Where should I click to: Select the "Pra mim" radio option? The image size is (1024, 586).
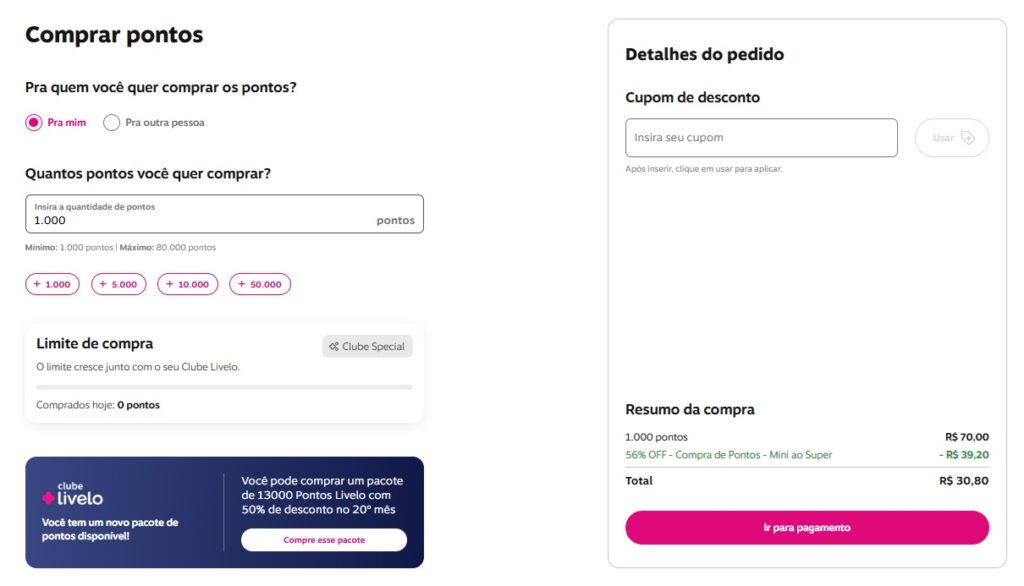coord(34,123)
